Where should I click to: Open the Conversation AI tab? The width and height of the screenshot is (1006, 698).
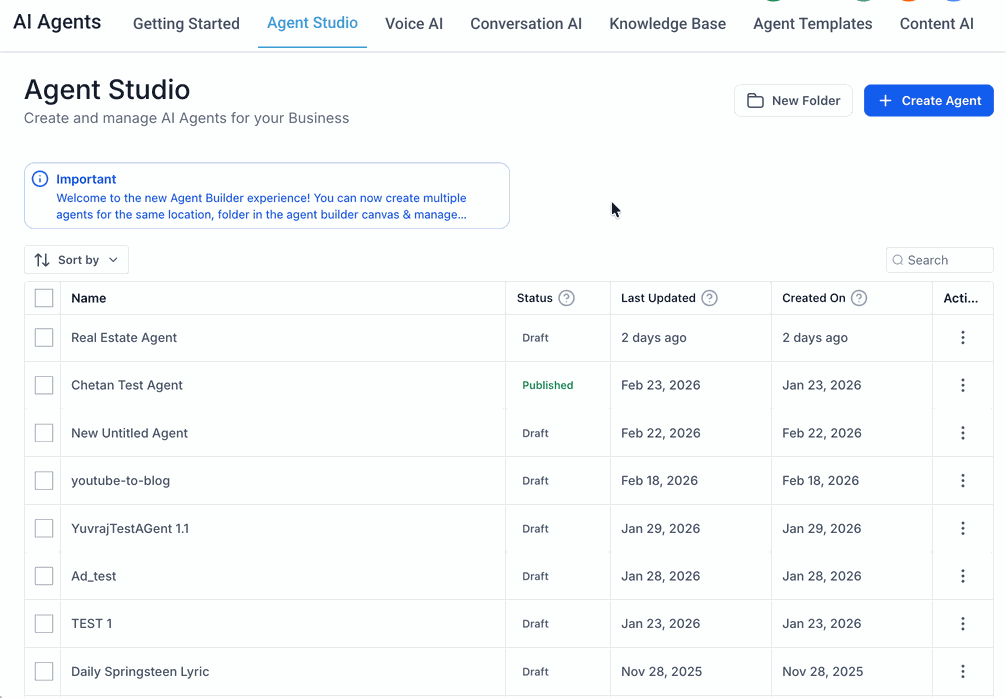[x=526, y=24]
